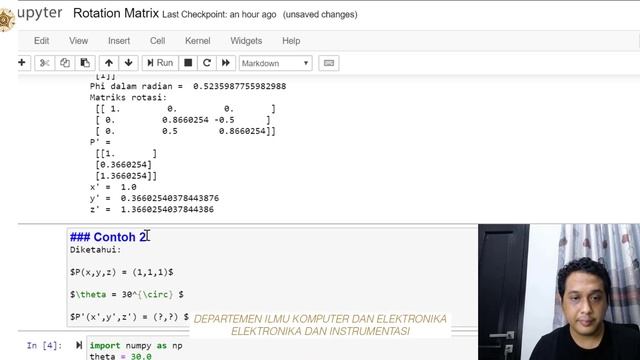Click the x' = 1.0 output line

[x=113, y=187]
